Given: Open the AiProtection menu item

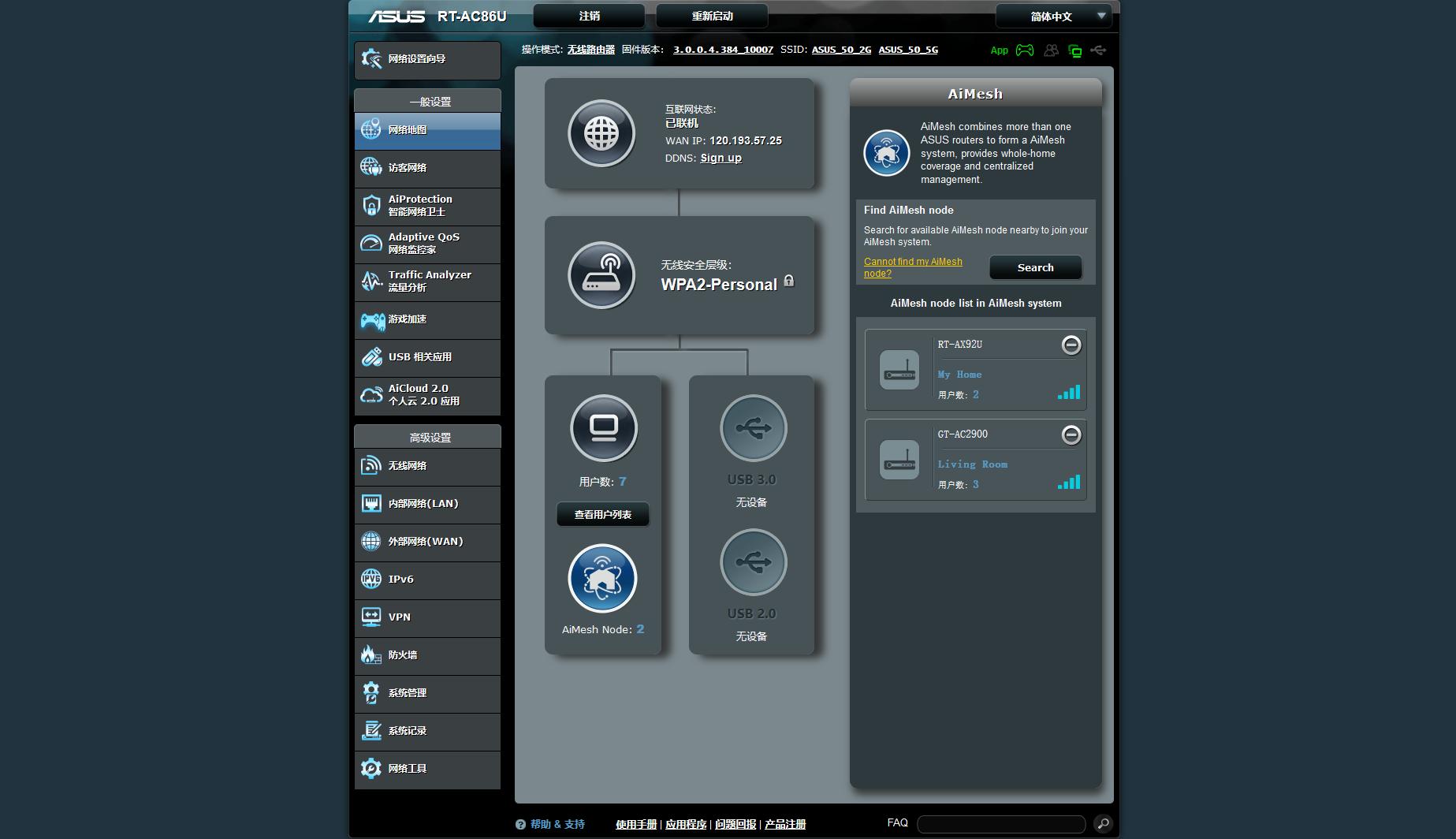Looking at the screenshot, I should [427, 206].
